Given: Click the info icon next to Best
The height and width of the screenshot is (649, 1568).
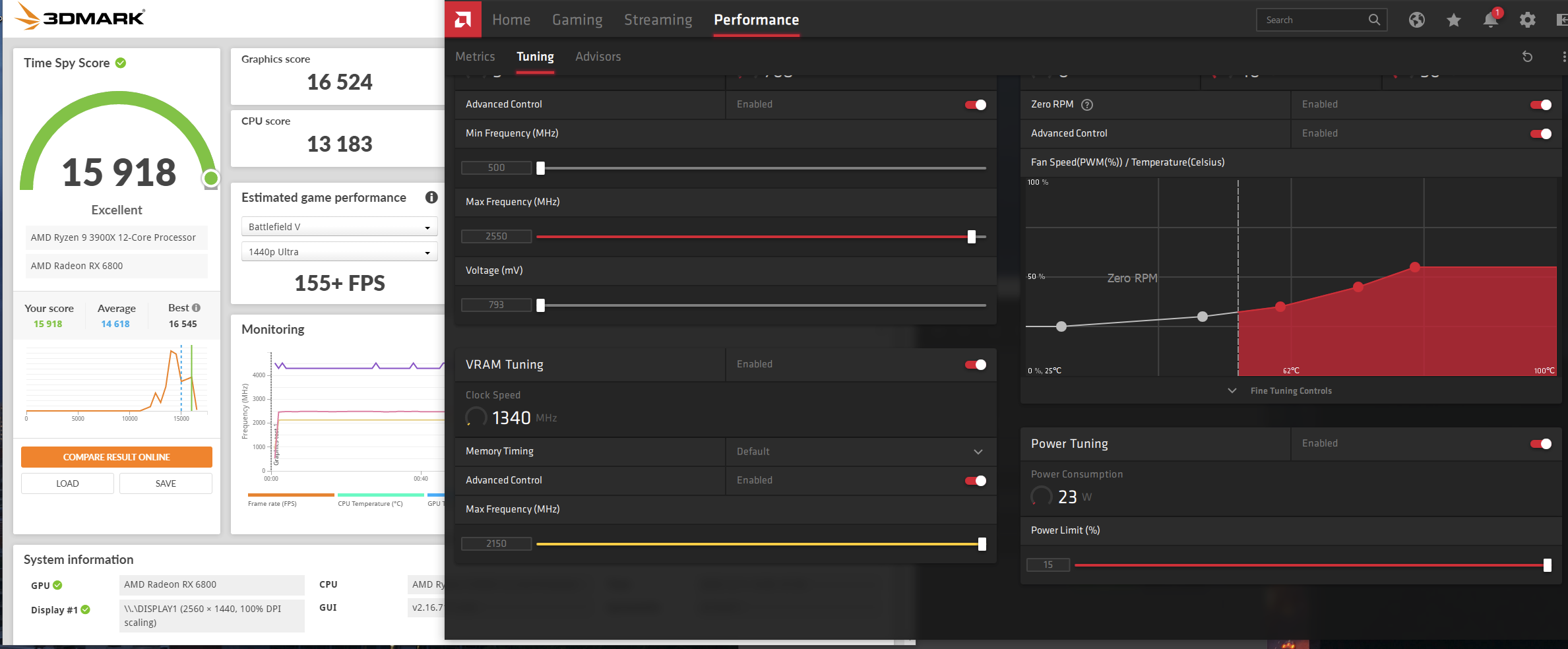Looking at the screenshot, I should tap(196, 308).
